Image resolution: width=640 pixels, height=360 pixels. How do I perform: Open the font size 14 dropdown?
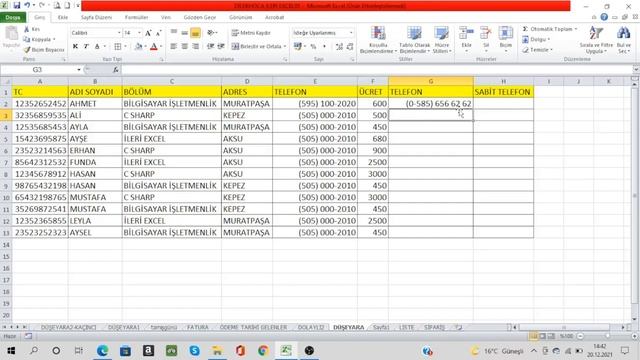[x=139, y=33]
